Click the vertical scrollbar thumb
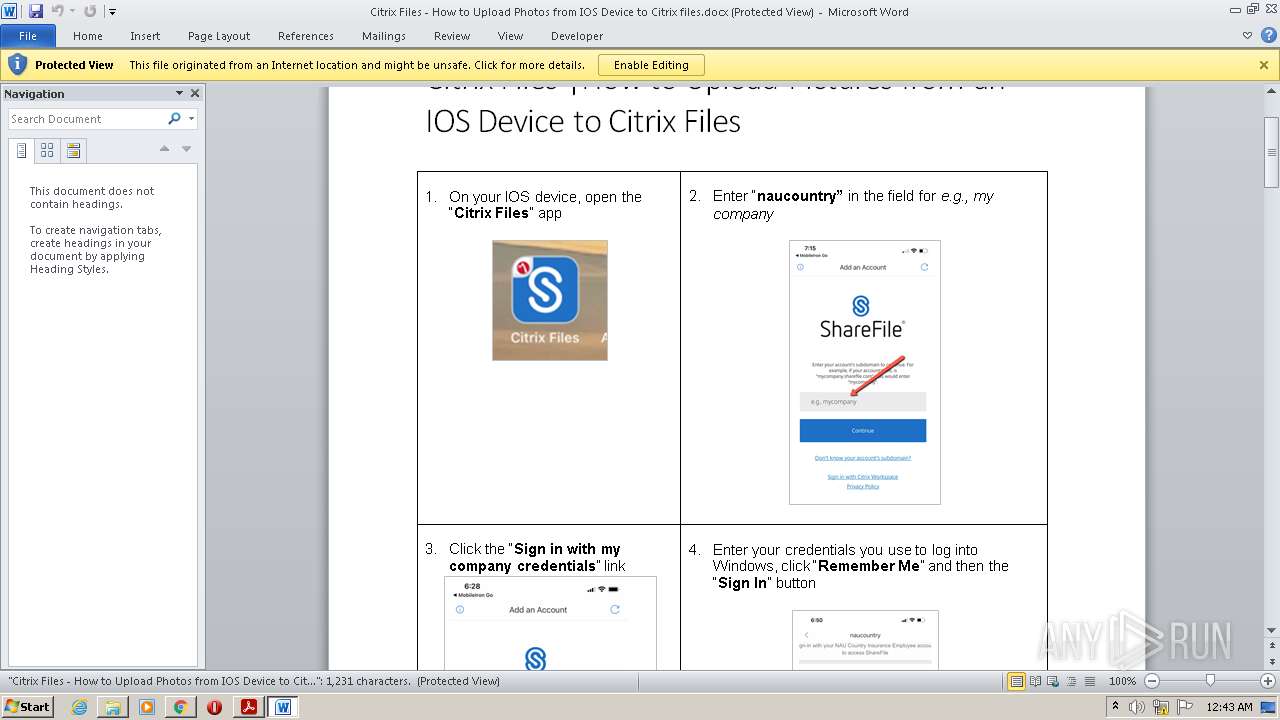This screenshot has height=720, width=1280. (1272, 152)
